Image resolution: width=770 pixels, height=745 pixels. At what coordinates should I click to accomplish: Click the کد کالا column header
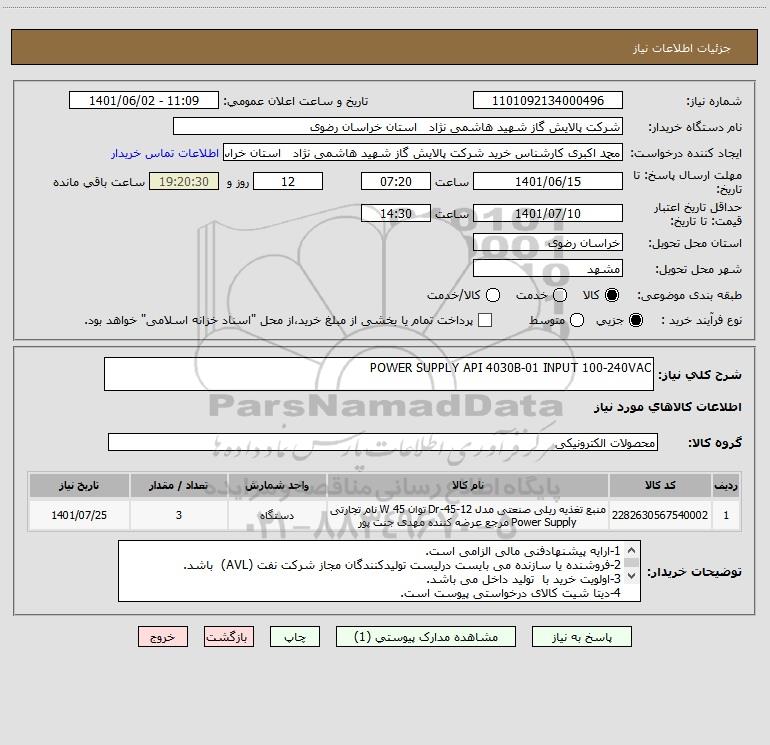pyautogui.click(x=660, y=485)
